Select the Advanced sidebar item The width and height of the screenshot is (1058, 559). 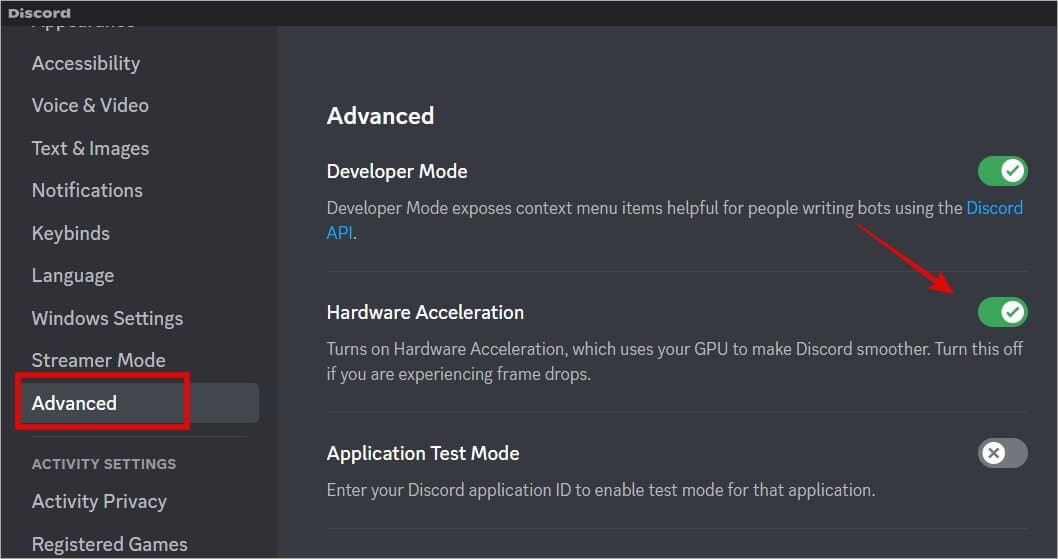click(140, 403)
